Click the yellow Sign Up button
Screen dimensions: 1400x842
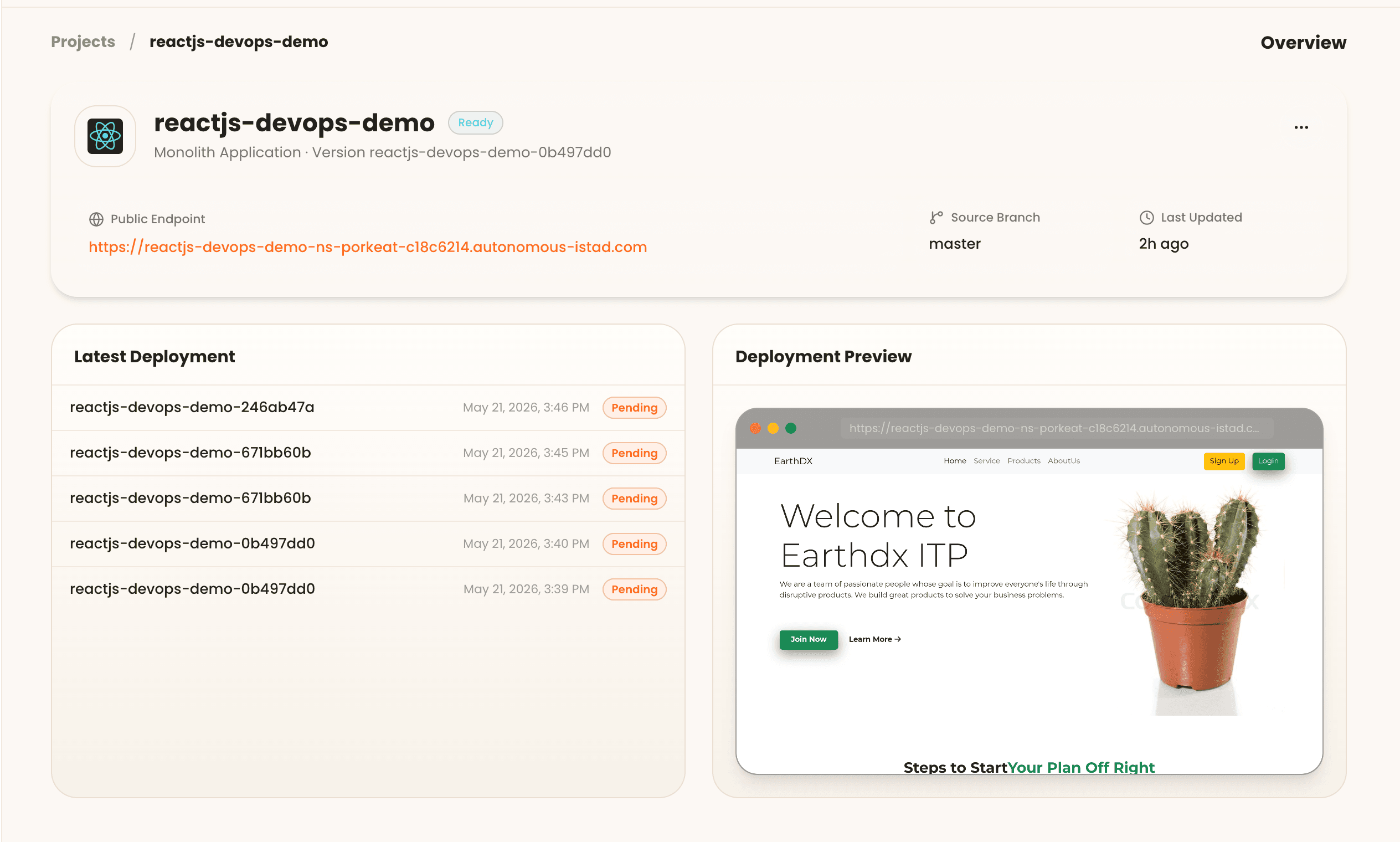(1223, 461)
